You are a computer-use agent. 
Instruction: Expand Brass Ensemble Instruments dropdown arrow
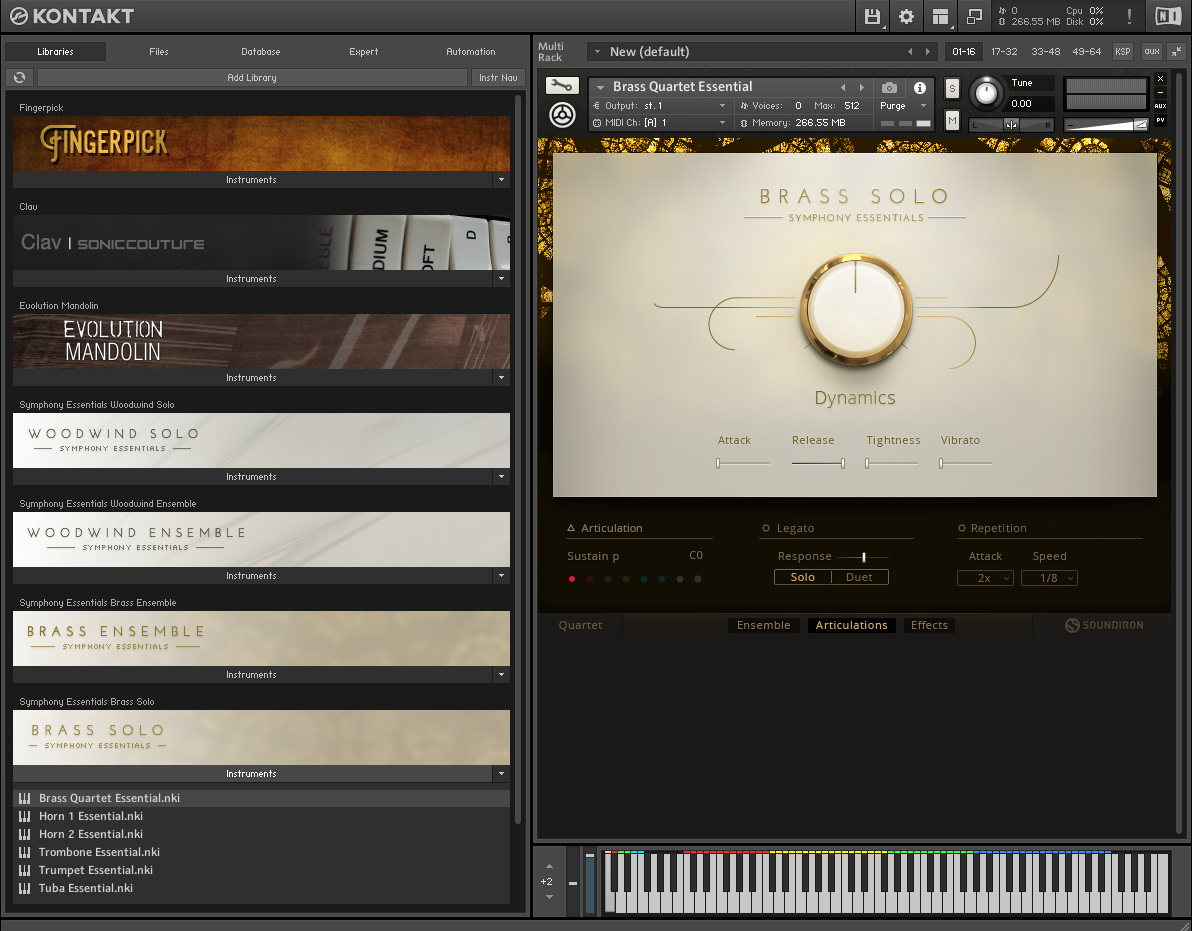tap(501, 675)
